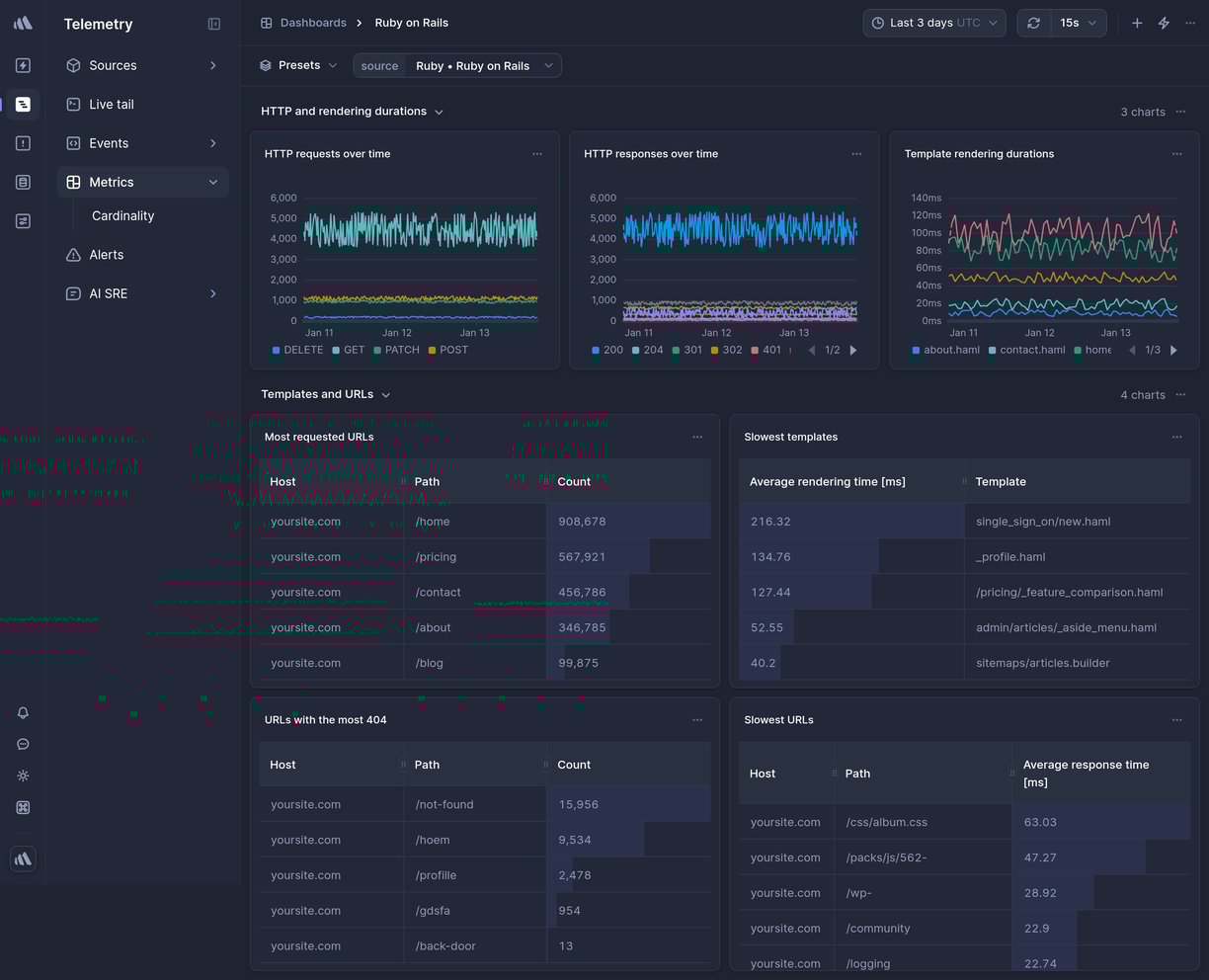Open the keyboard shortcuts icon above the logo
The height and width of the screenshot is (980, 1209).
(23, 807)
